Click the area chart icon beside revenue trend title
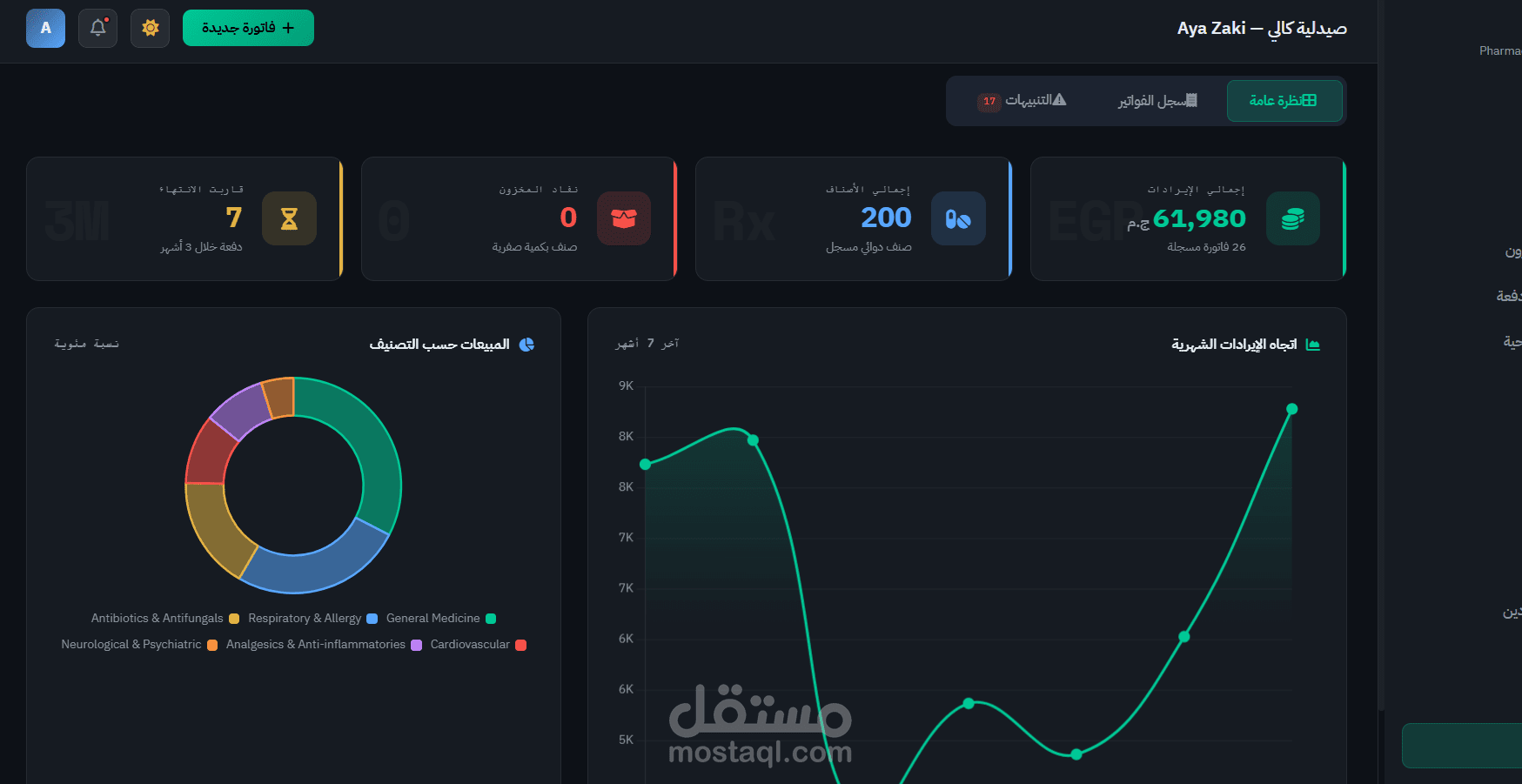 [x=1313, y=345]
